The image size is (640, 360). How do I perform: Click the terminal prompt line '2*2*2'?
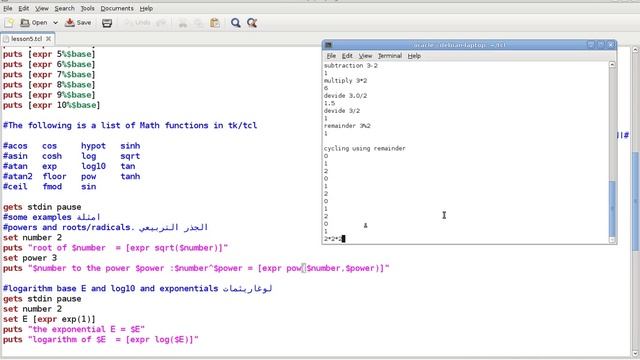click(333, 239)
